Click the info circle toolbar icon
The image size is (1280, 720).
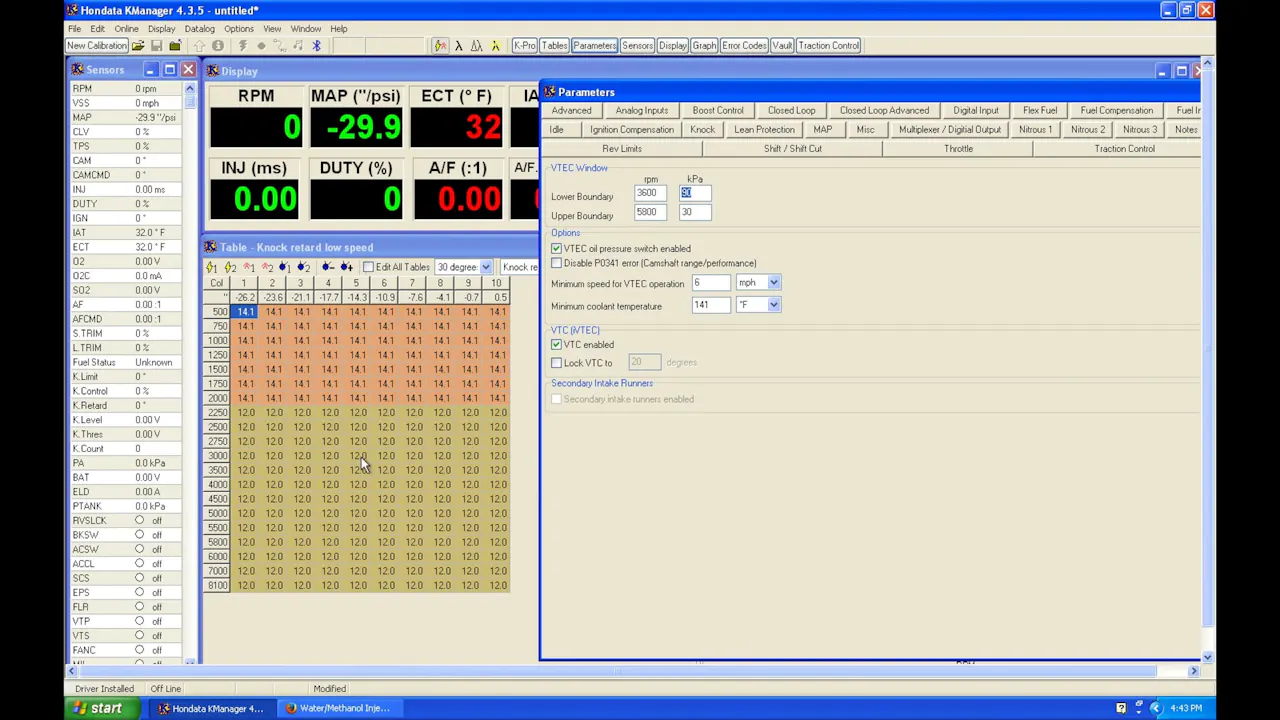(218, 45)
